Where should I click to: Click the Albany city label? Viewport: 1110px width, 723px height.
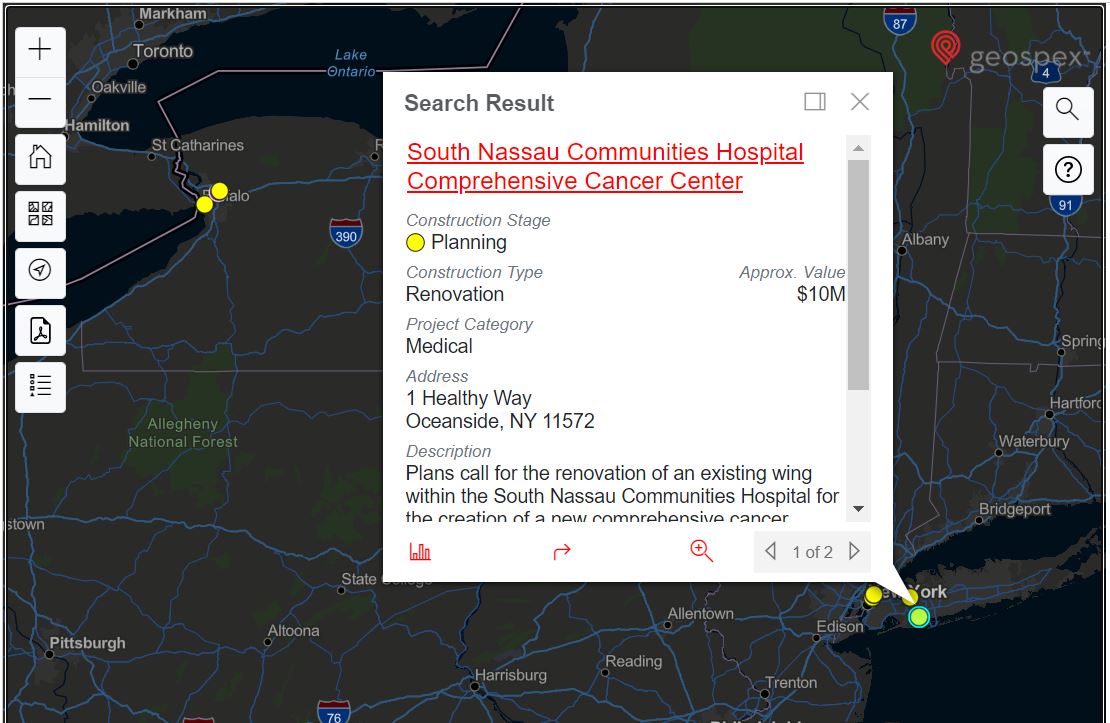pos(925,239)
